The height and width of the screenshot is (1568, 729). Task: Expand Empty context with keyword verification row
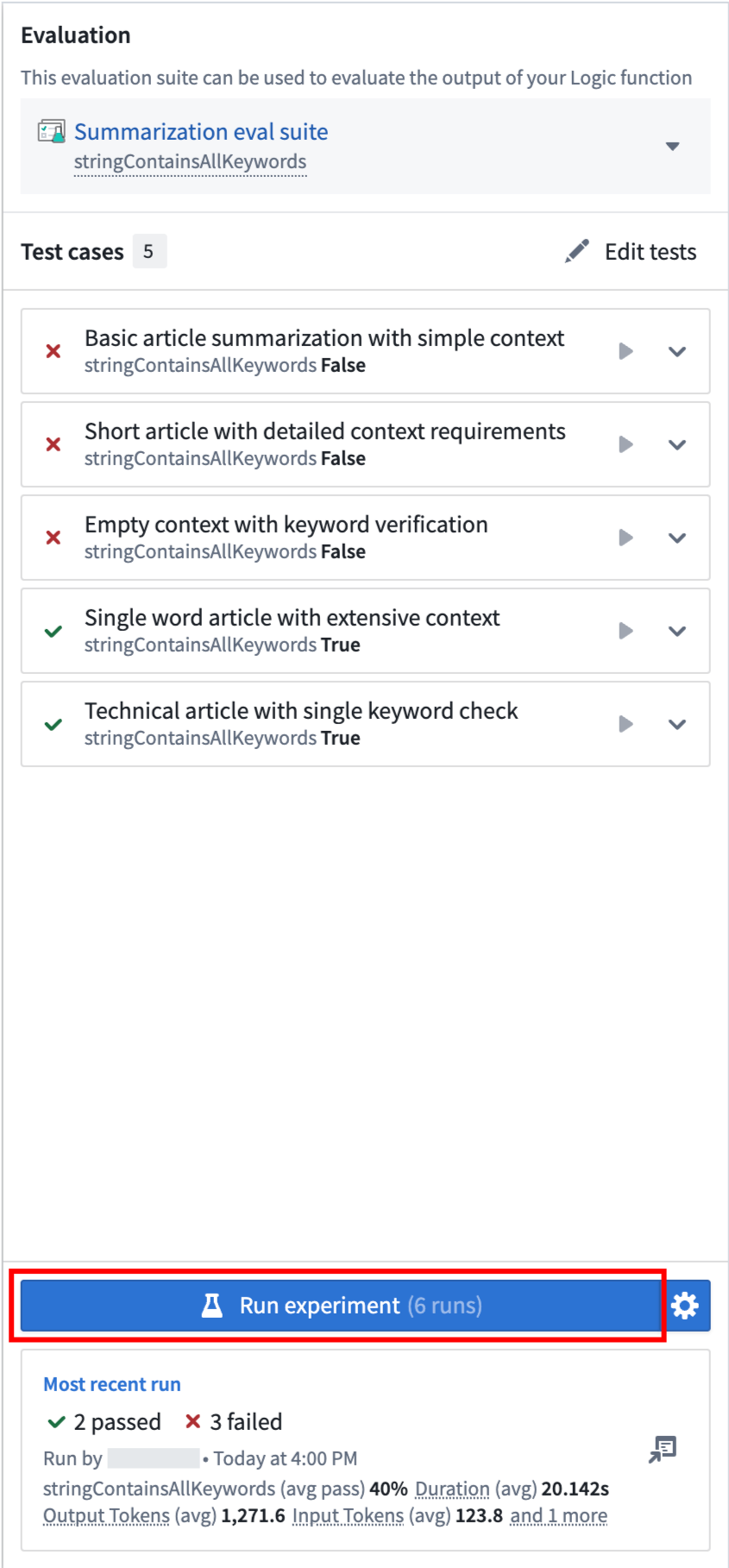(x=677, y=538)
